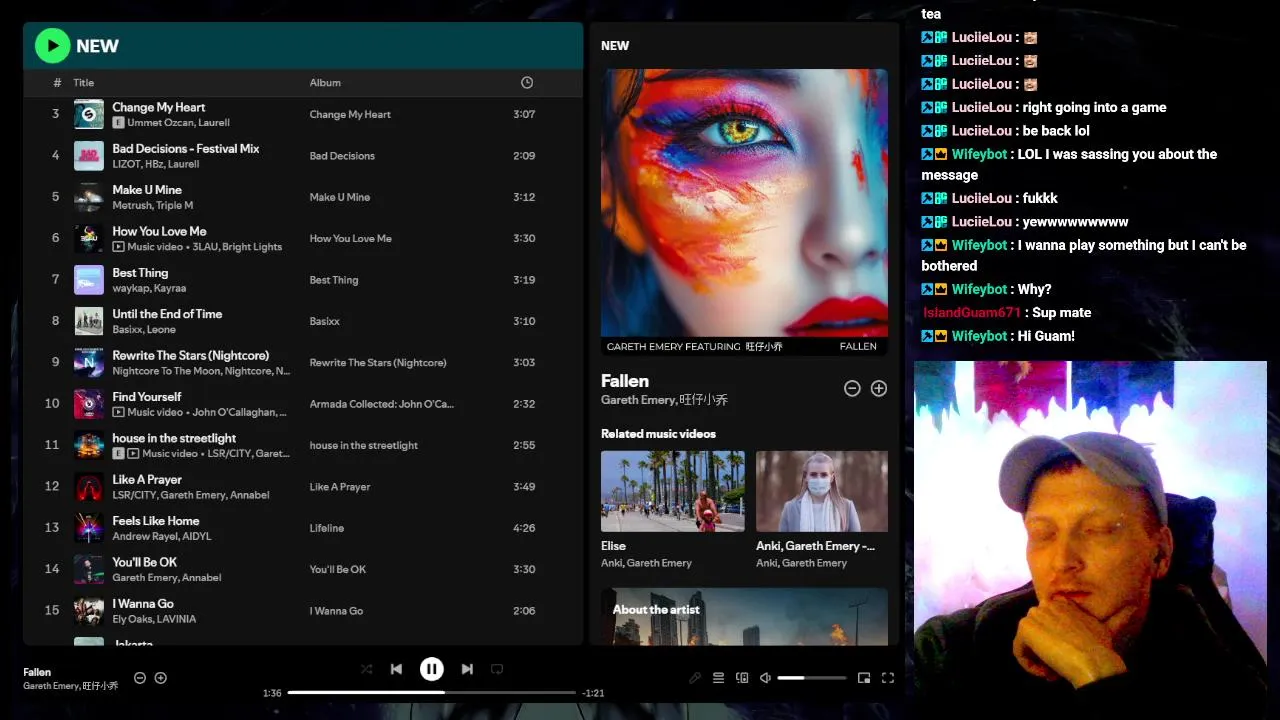Click LuciieLou username in chat, be back lol
This screenshot has width=1280, height=720.
coord(982,131)
